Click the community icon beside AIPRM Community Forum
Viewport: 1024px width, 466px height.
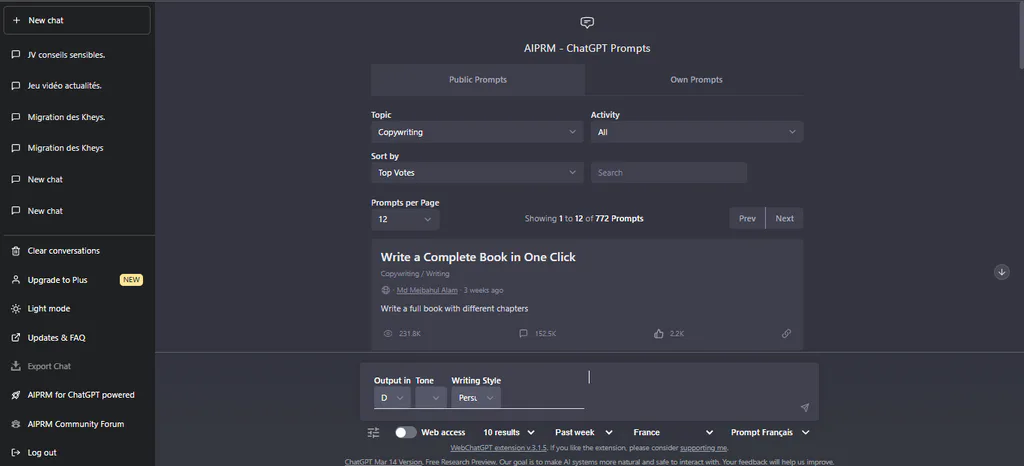click(16, 424)
